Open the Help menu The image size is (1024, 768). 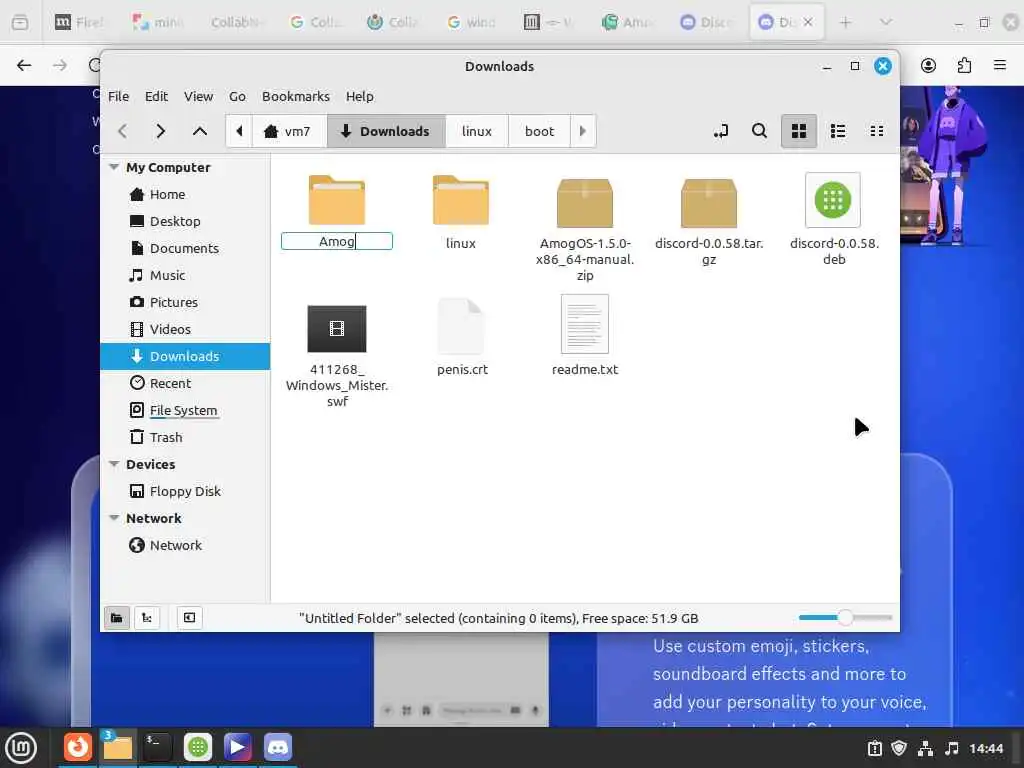click(359, 96)
